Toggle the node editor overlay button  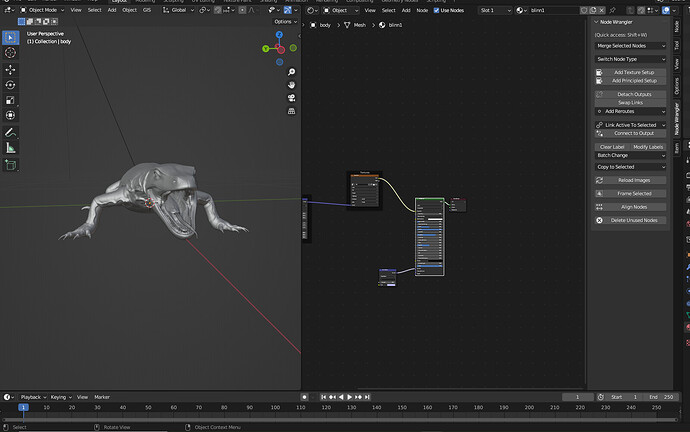coord(666,10)
